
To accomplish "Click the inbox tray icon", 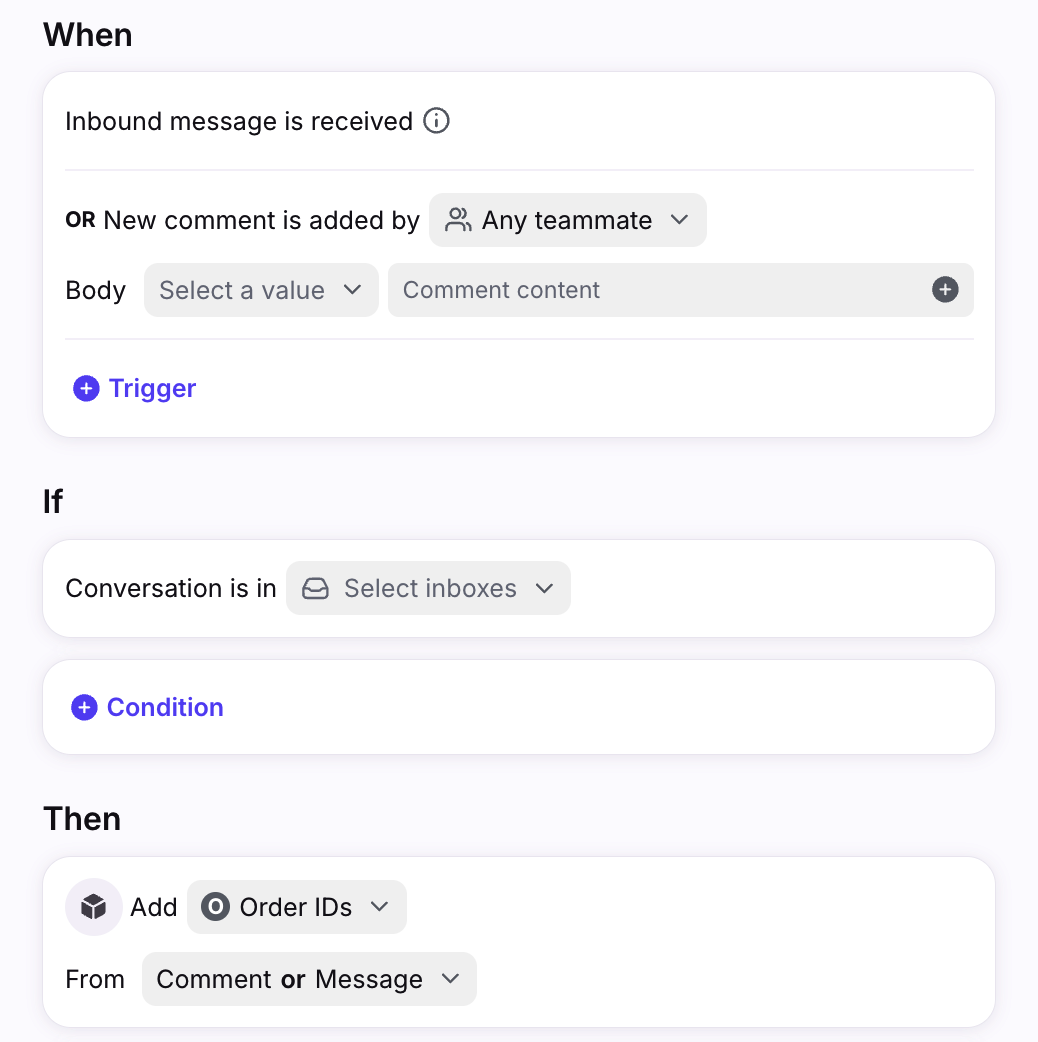I will point(316,588).
